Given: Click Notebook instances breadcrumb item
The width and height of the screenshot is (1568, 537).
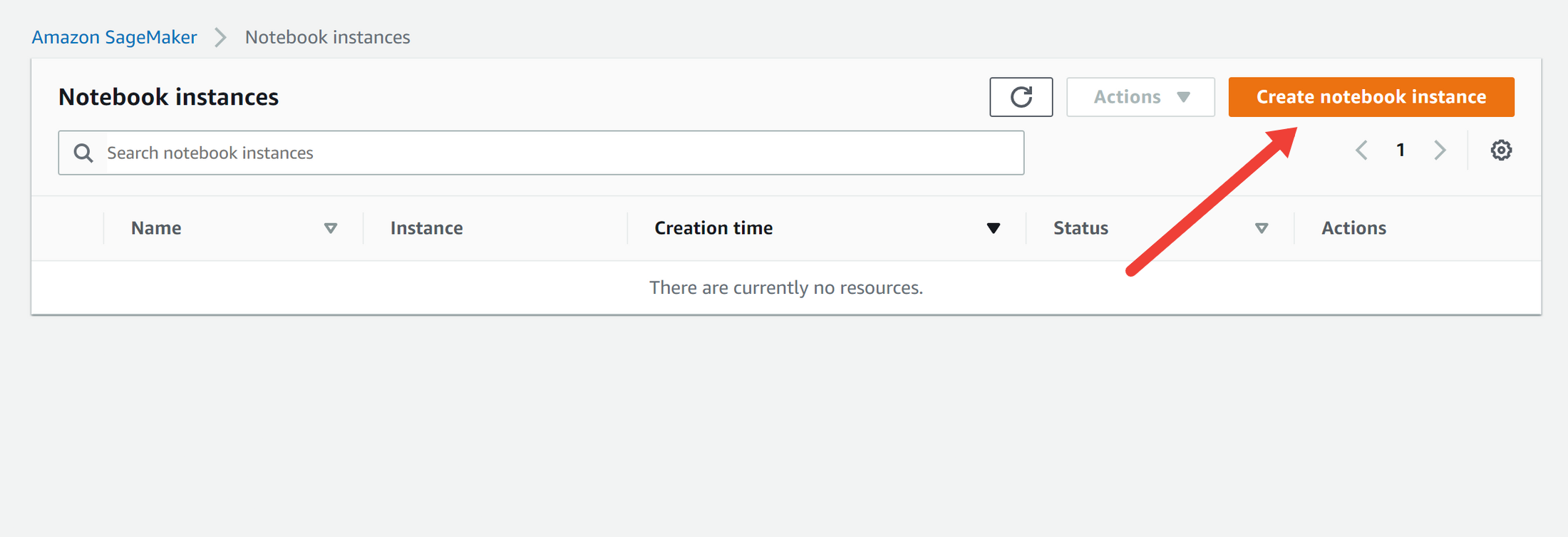Looking at the screenshot, I should [327, 37].
